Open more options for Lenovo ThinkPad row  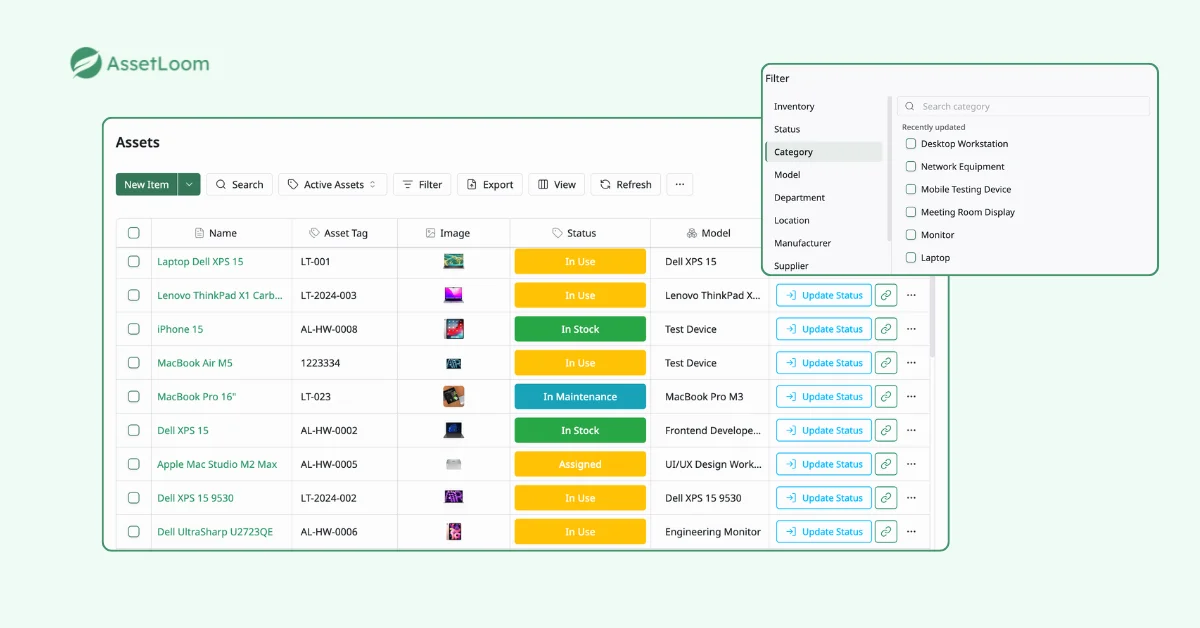pos(911,295)
